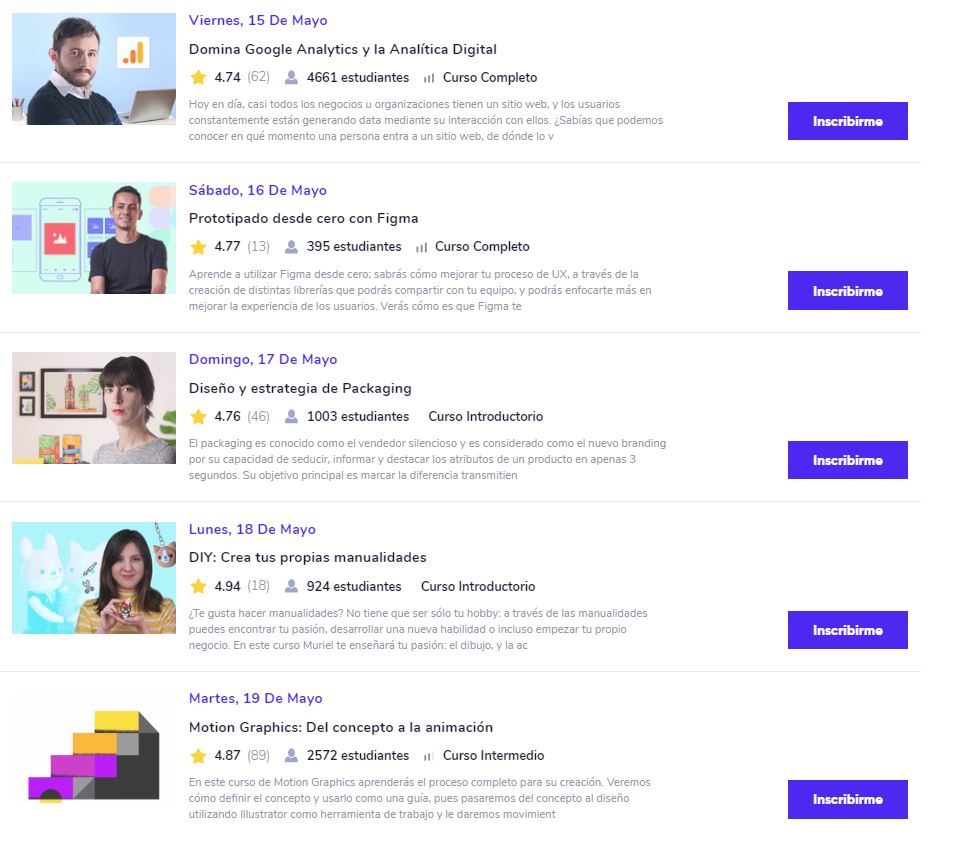This screenshot has width=957, height=841.
Task: Click the star icon beside the 4.76 rating
Action: pos(198,416)
